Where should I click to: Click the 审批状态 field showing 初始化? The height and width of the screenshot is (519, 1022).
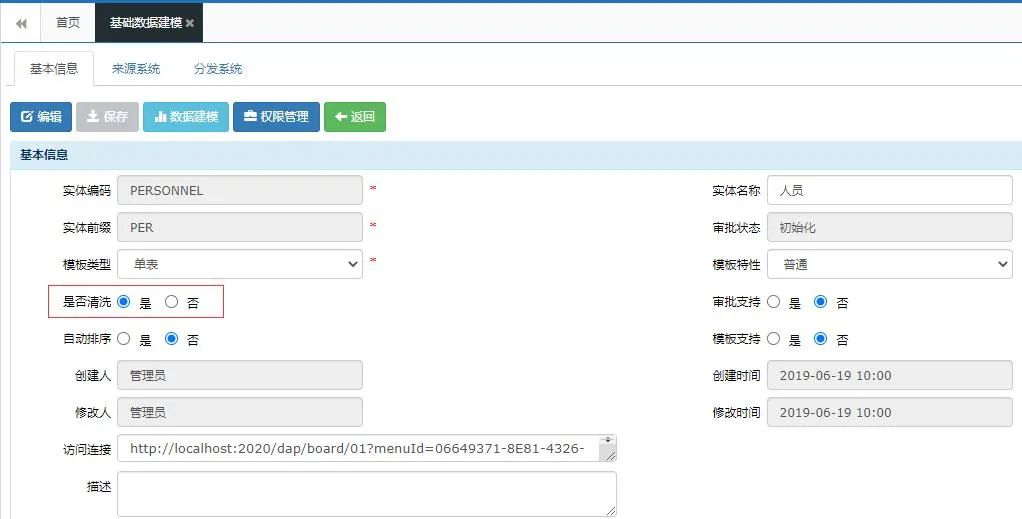point(890,228)
